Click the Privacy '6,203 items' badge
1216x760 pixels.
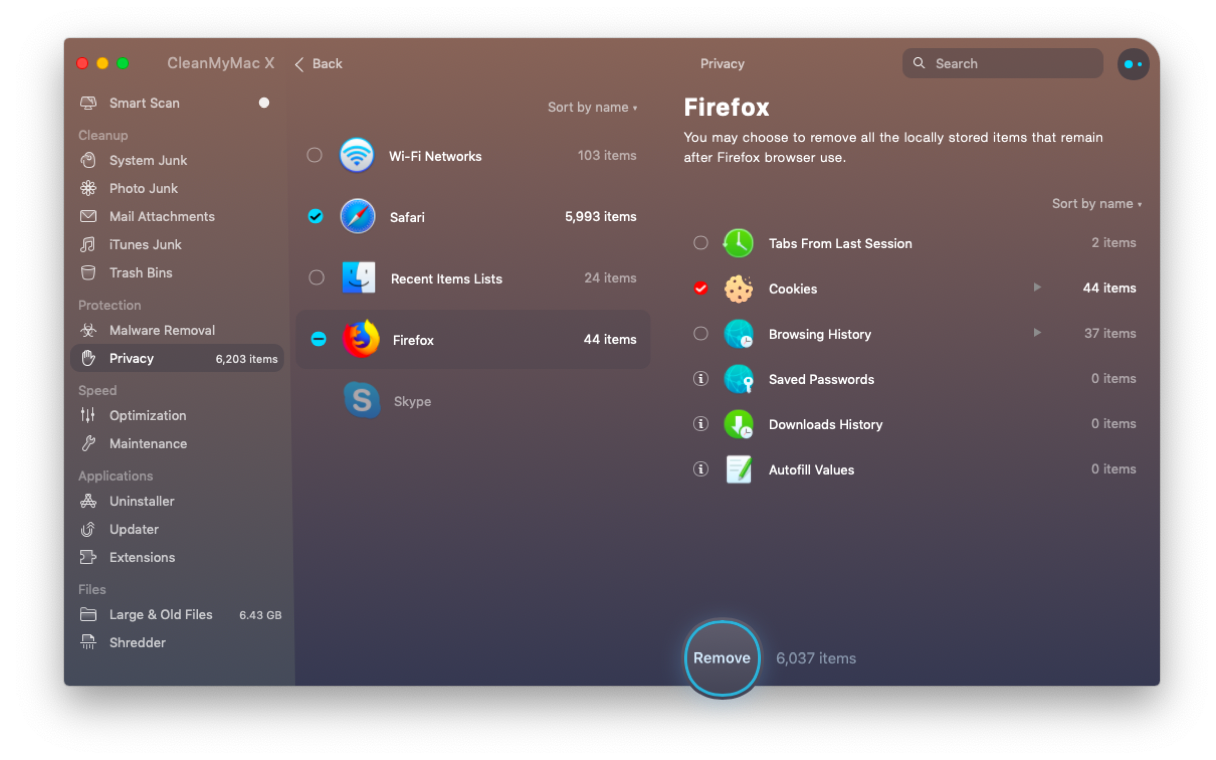point(247,359)
